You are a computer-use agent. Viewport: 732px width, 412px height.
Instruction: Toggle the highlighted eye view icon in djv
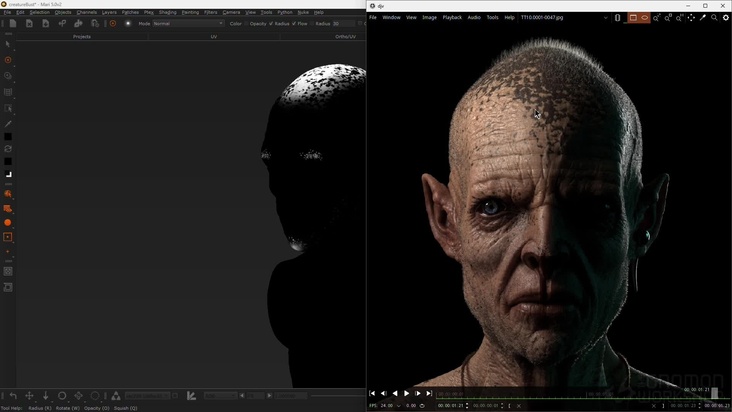tap(645, 18)
